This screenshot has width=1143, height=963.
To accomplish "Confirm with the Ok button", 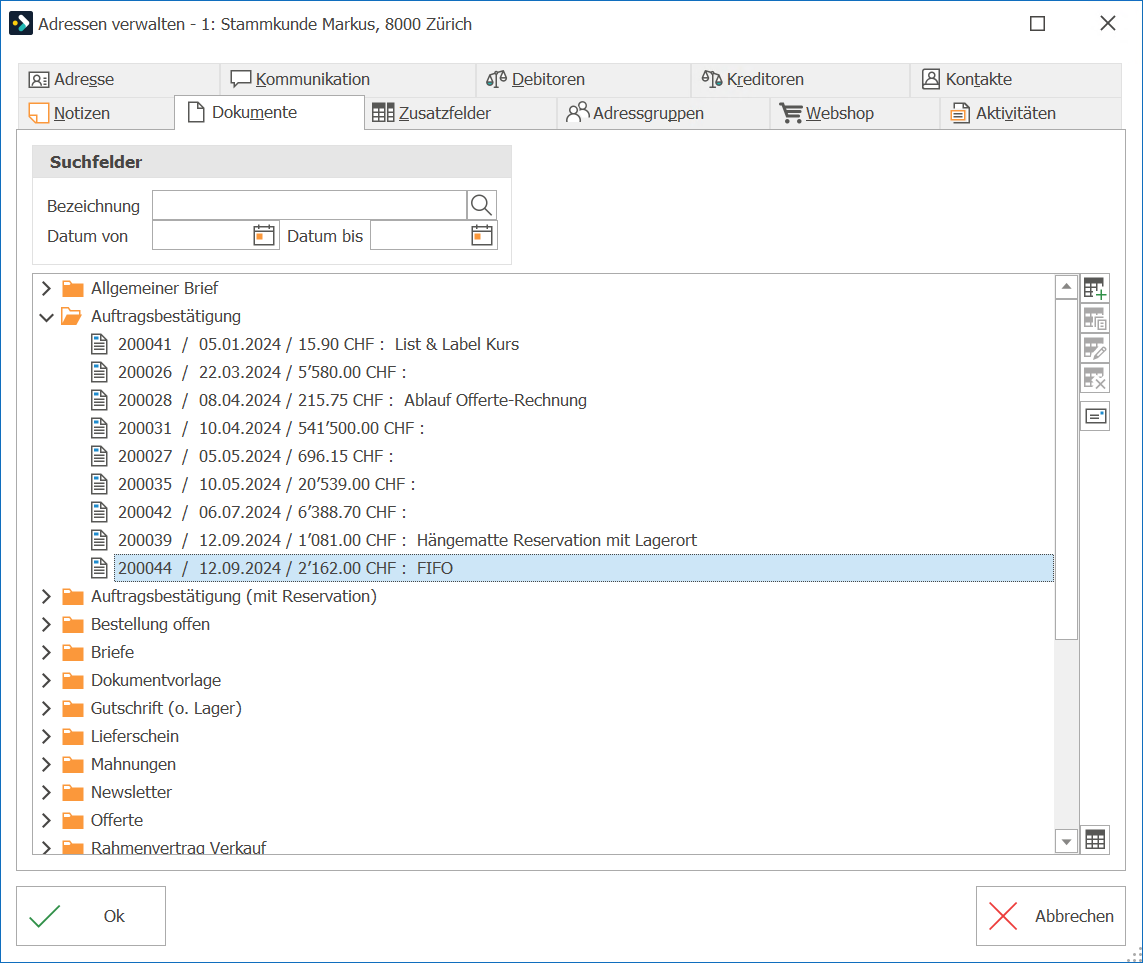I will (x=91, y=916).
